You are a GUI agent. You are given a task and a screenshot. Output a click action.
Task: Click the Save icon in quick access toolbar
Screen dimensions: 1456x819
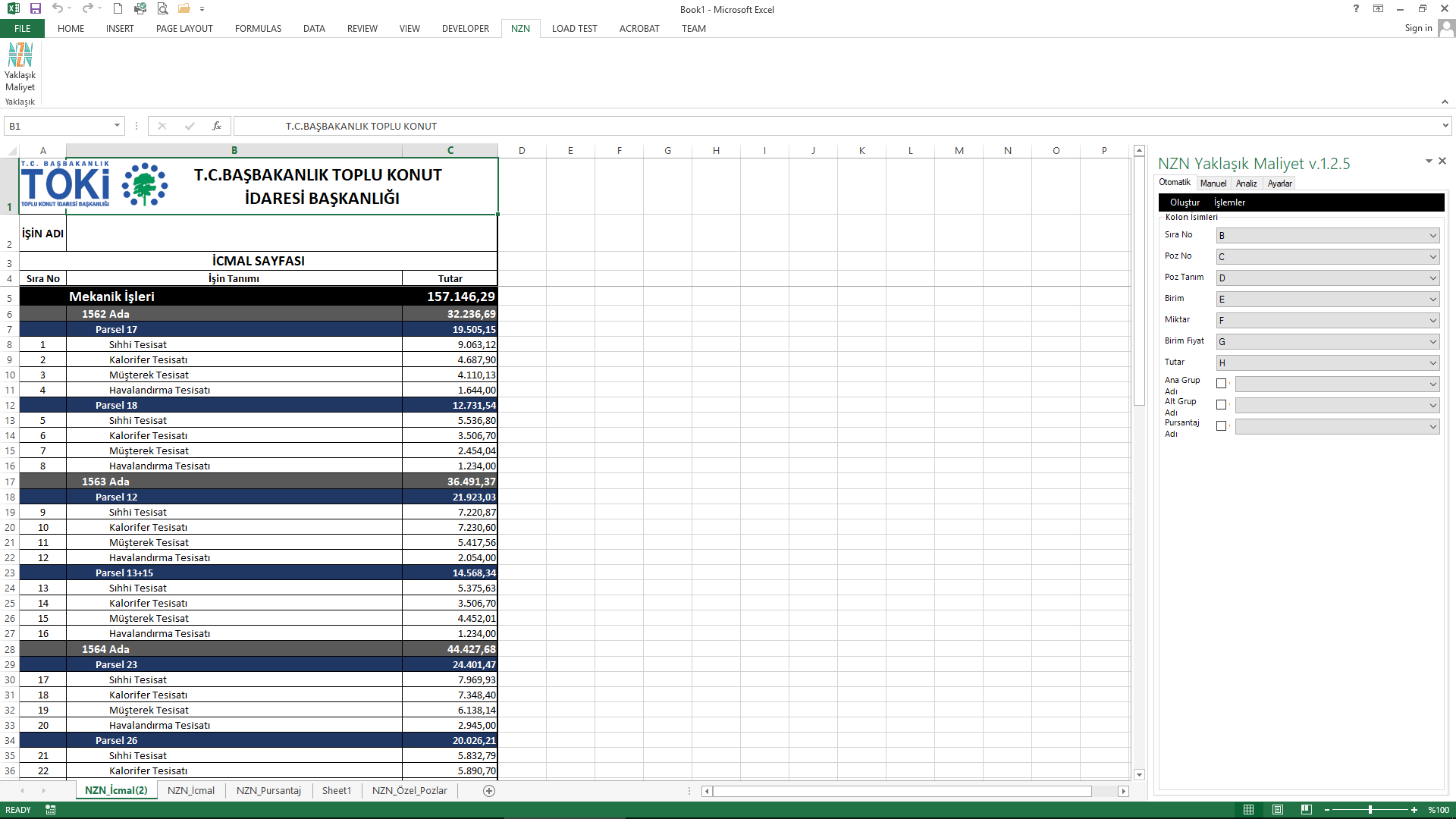point(36,8)
